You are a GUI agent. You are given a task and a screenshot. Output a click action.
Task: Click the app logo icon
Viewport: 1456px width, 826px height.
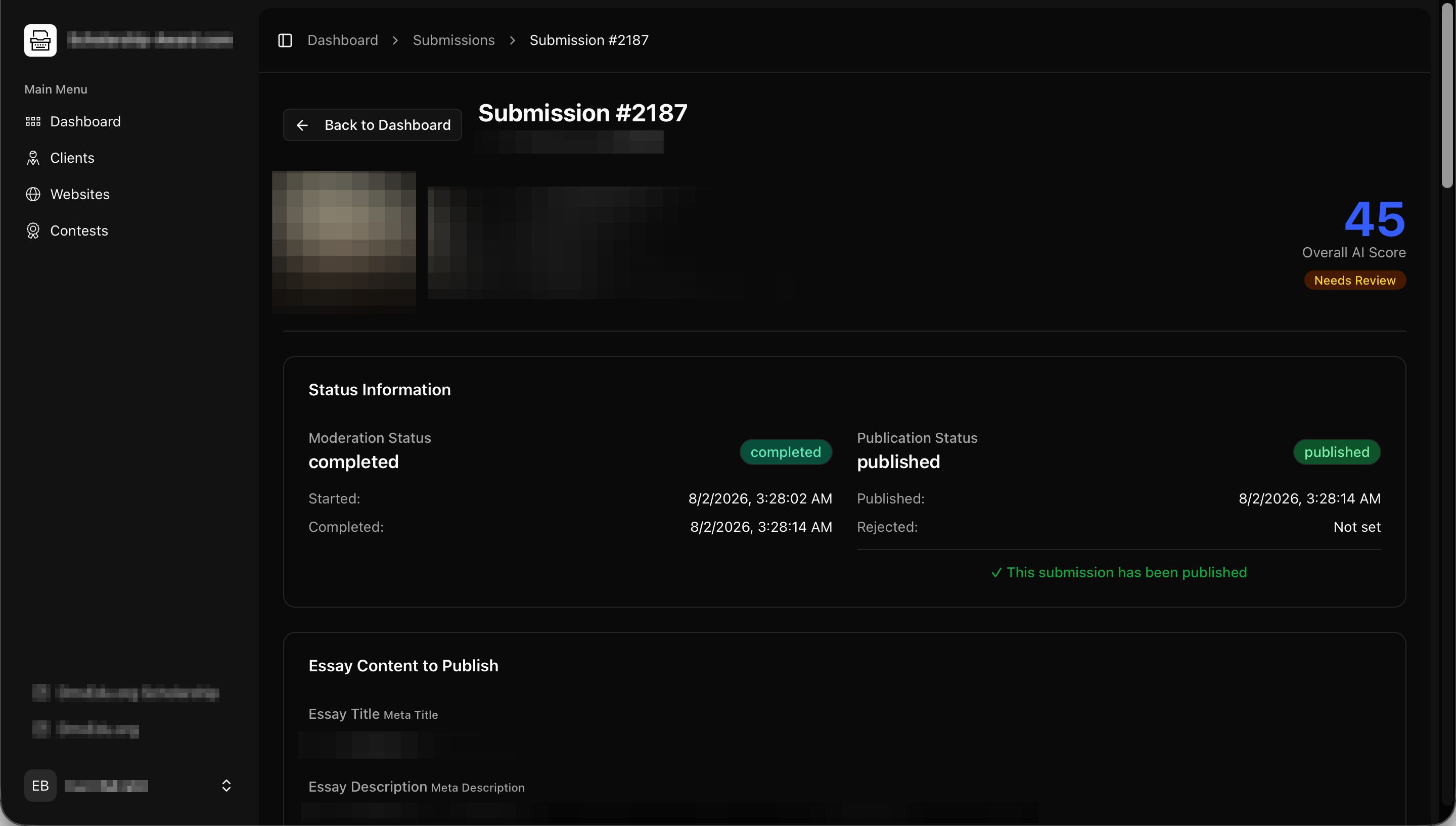click(x=40, y=40)
